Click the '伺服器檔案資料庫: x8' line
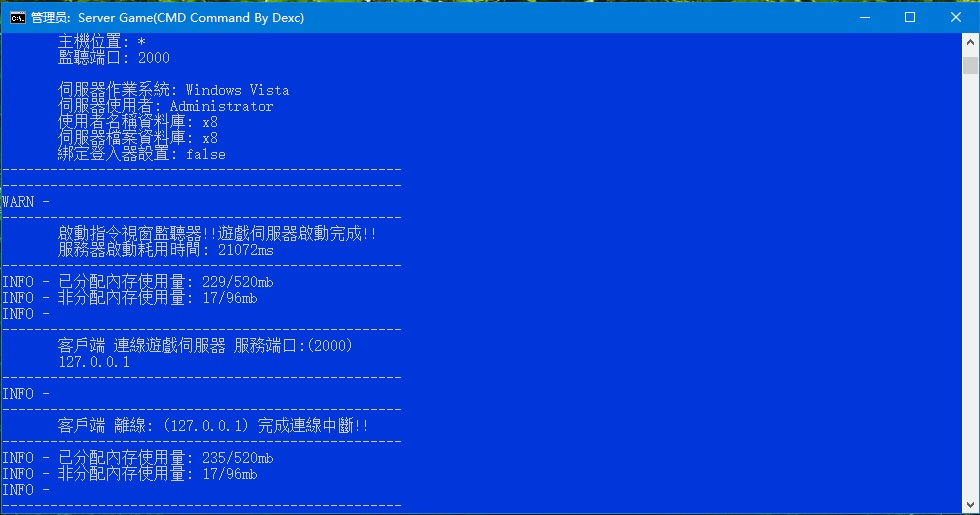980x515 pixels. [138, 138]
